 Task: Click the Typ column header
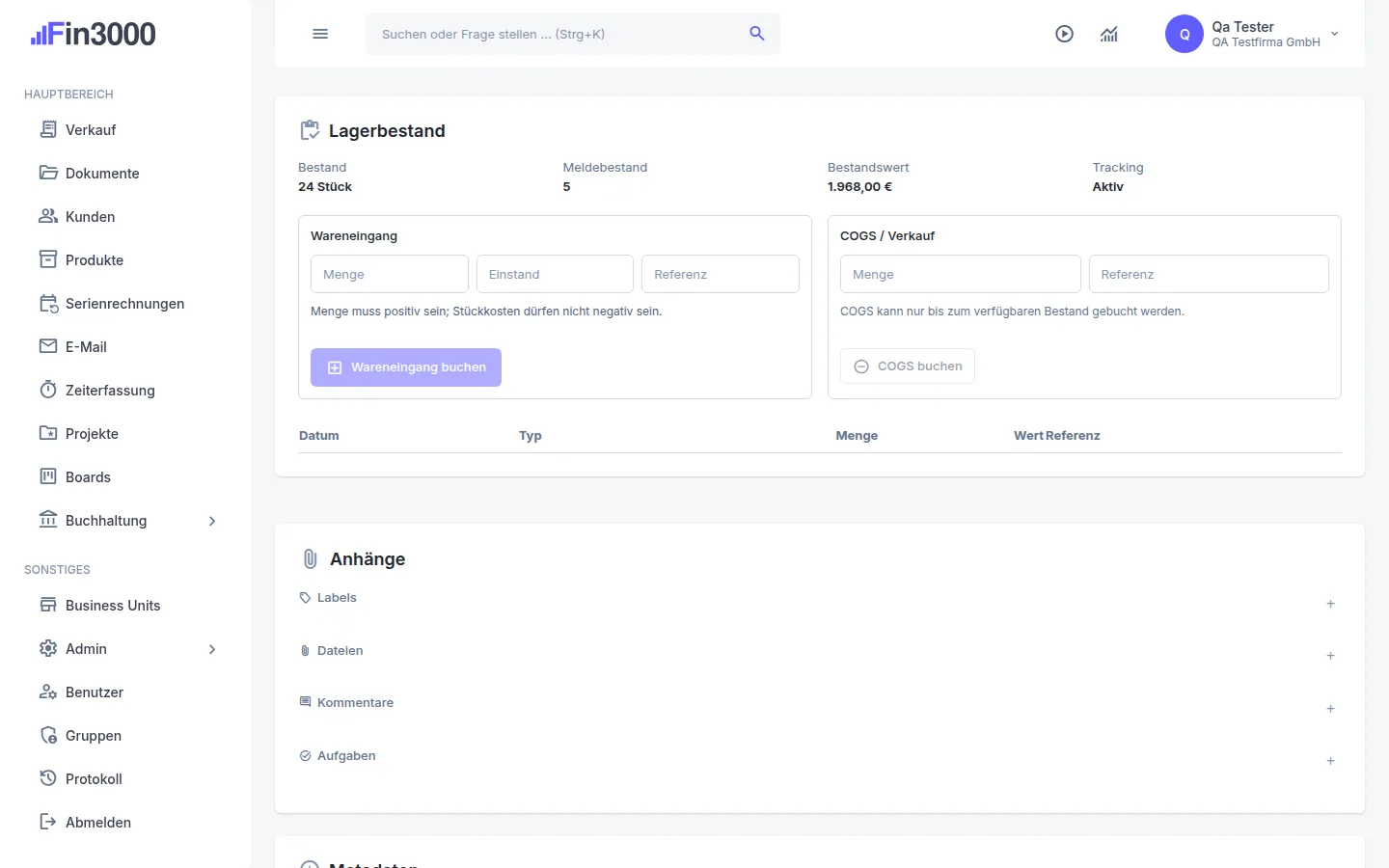coord(531,436)
